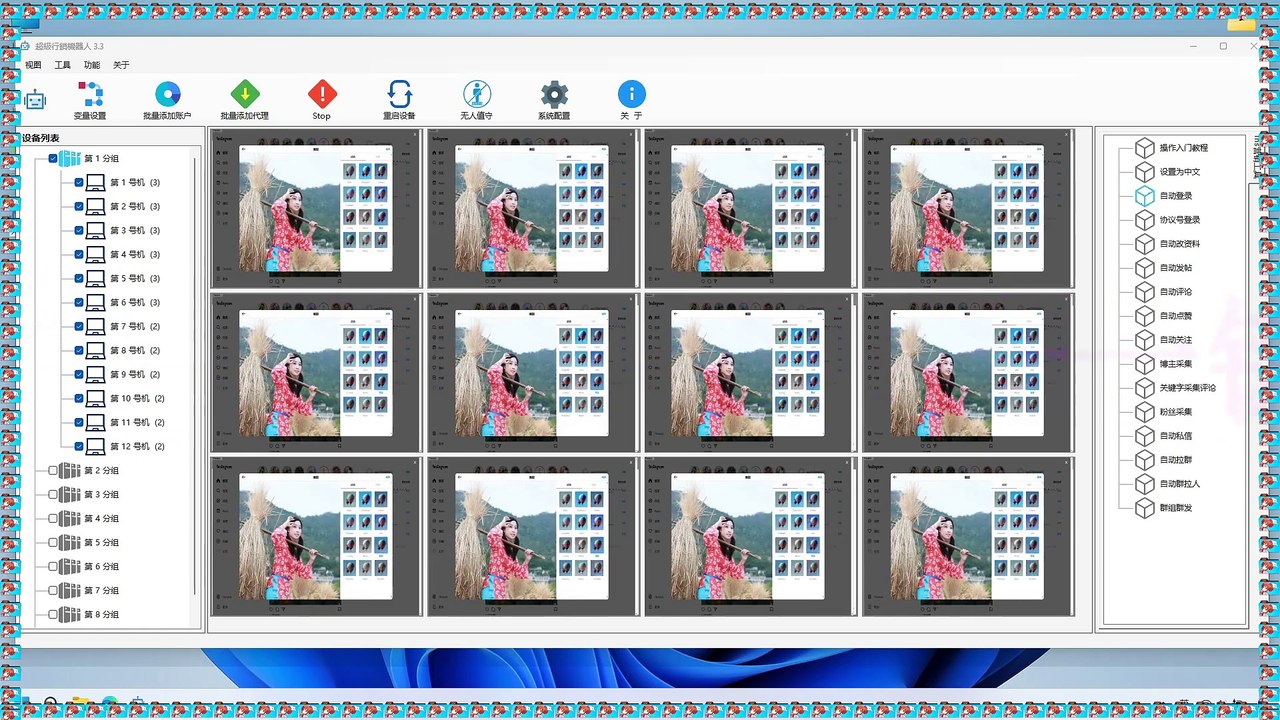The image size is (1280, 720).
Task: Click laptop icon of 第 2 号机
Action: click(95, 207)
